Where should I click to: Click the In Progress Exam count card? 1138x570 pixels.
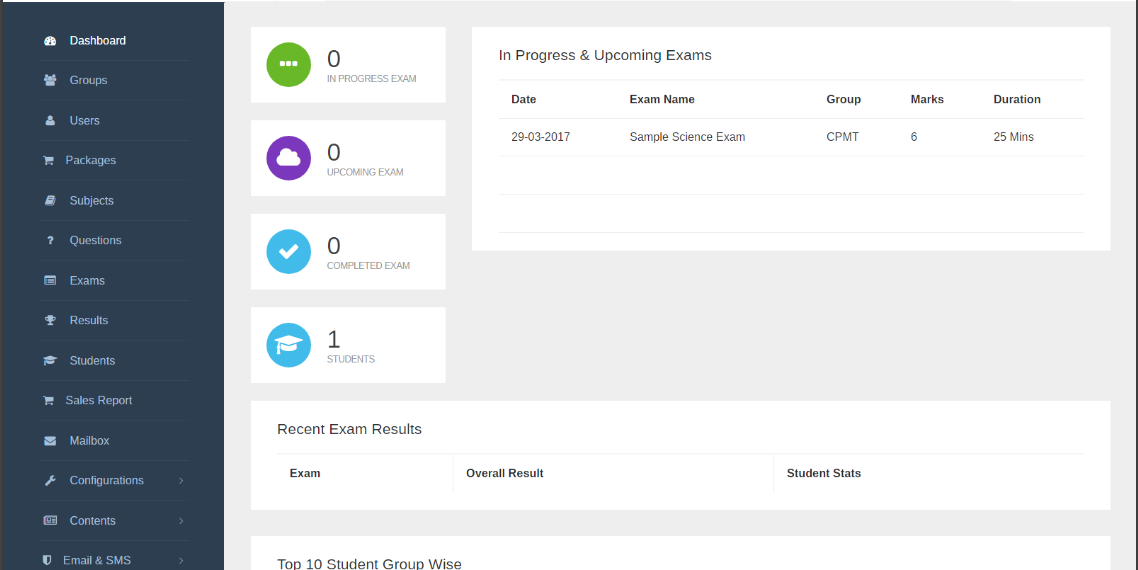[x=348, y=65]
